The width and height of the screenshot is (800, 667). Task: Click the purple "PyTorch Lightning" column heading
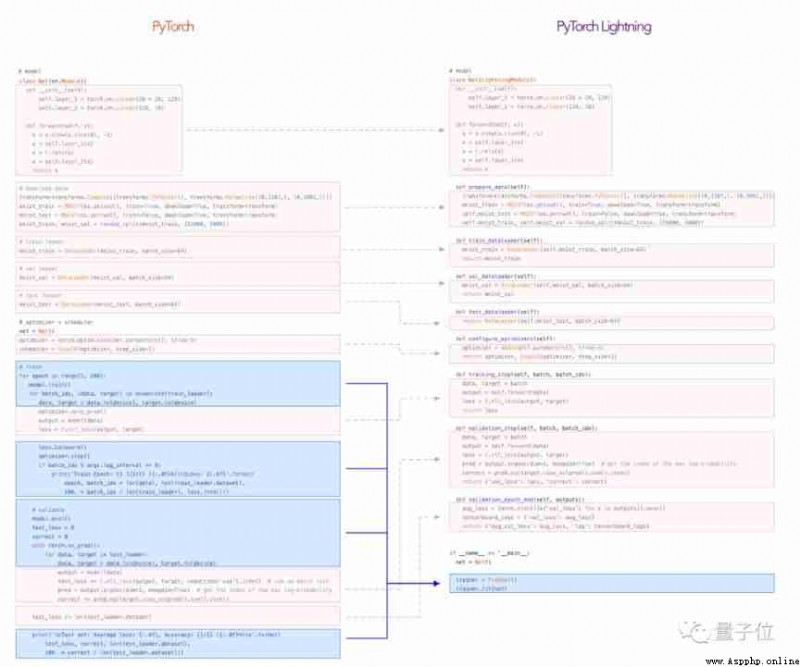tap(604, 27)
